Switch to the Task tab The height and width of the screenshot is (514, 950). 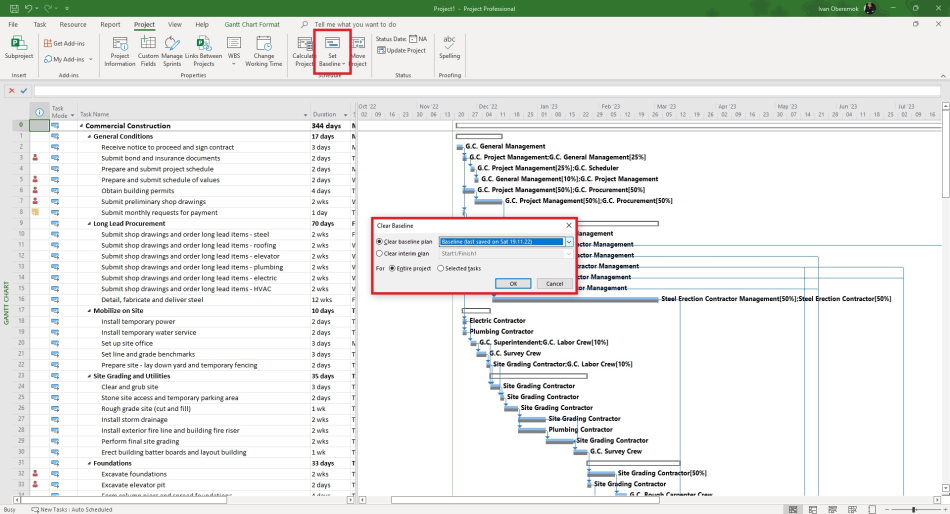[40, 24]
